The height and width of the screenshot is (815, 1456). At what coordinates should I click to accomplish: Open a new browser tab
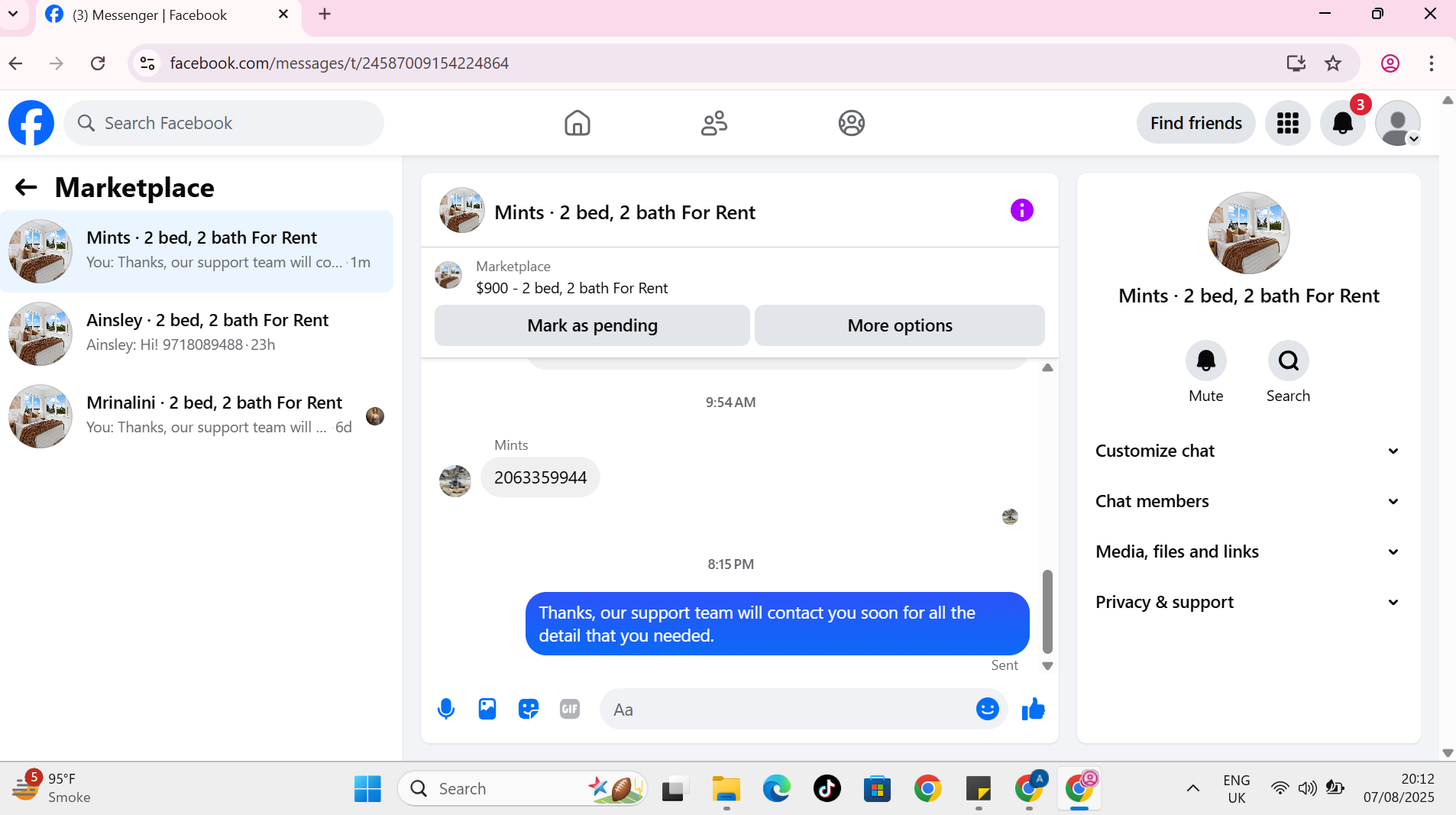(x=325, y=15)
